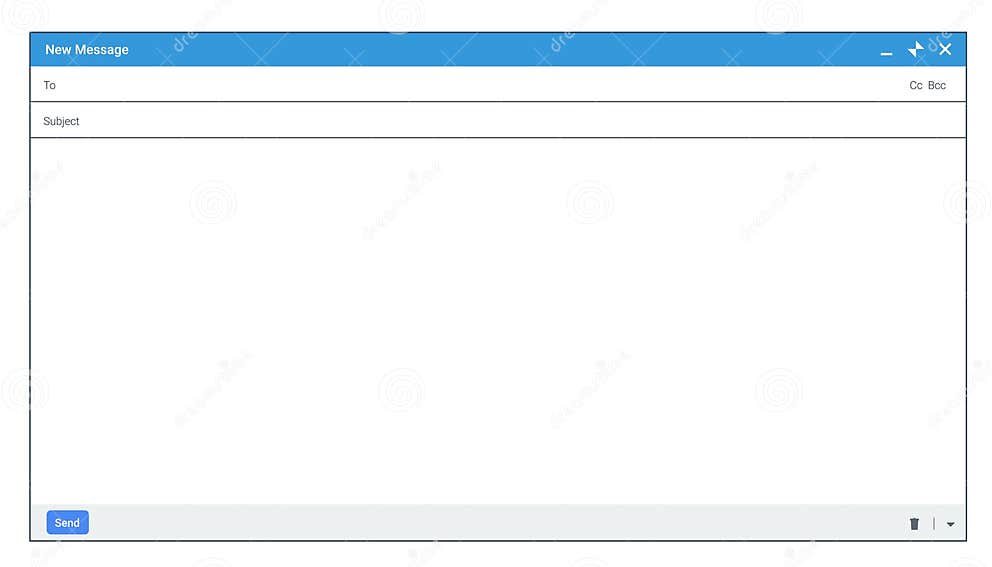Add Bcc recipients
This screenshot has height=567, width=992.
[x=937, y=85]
